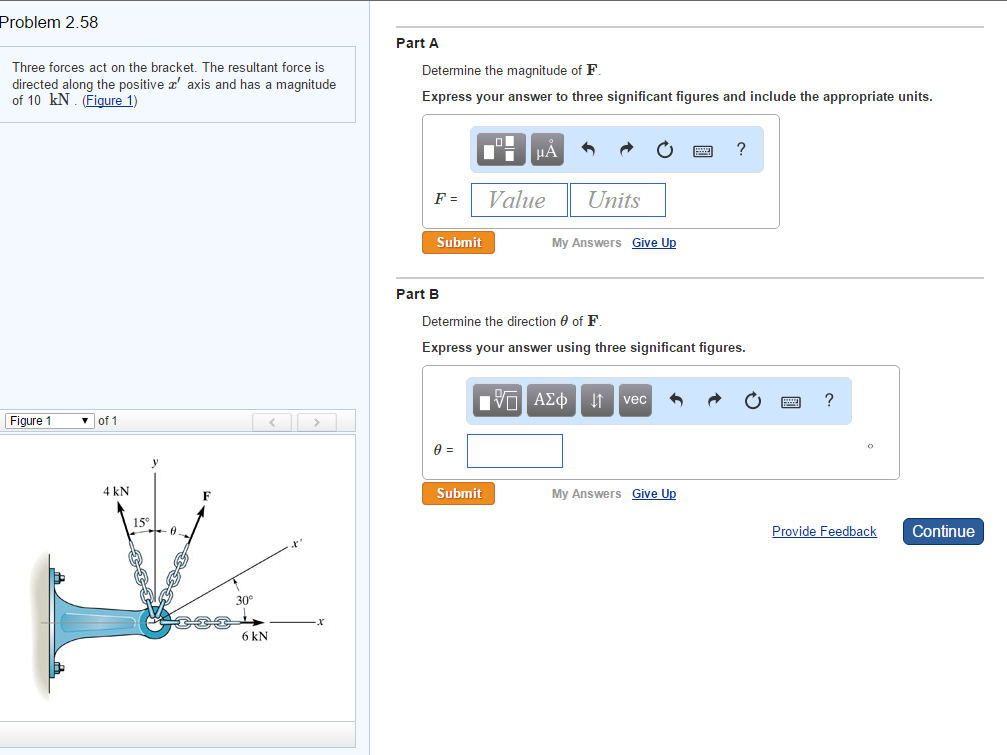Open the up-down arrows icon in Part B
Image resolution: width=1007 pixels, height=755 pixels.
[x=596, y=400]
